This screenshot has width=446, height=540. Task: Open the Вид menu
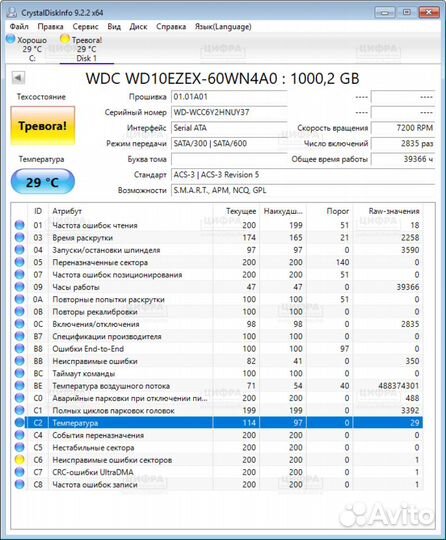click(114, 27)
